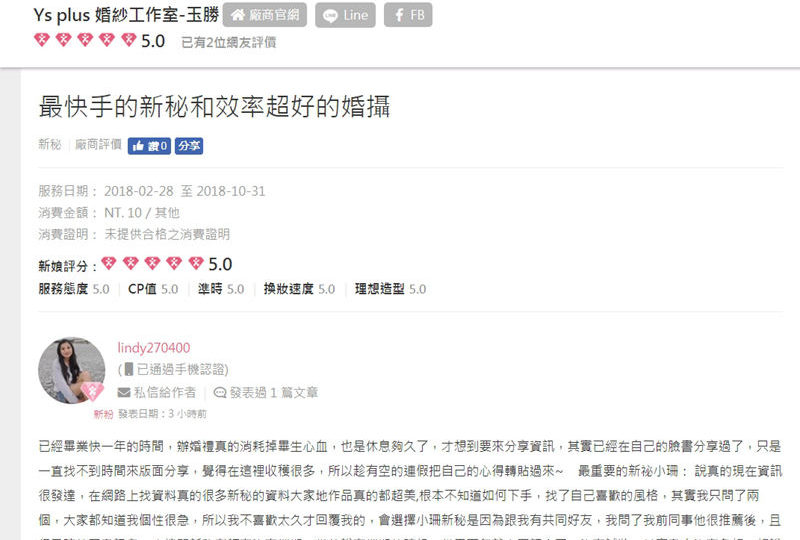Open the 新秘 category link

[x=49, y=144]
